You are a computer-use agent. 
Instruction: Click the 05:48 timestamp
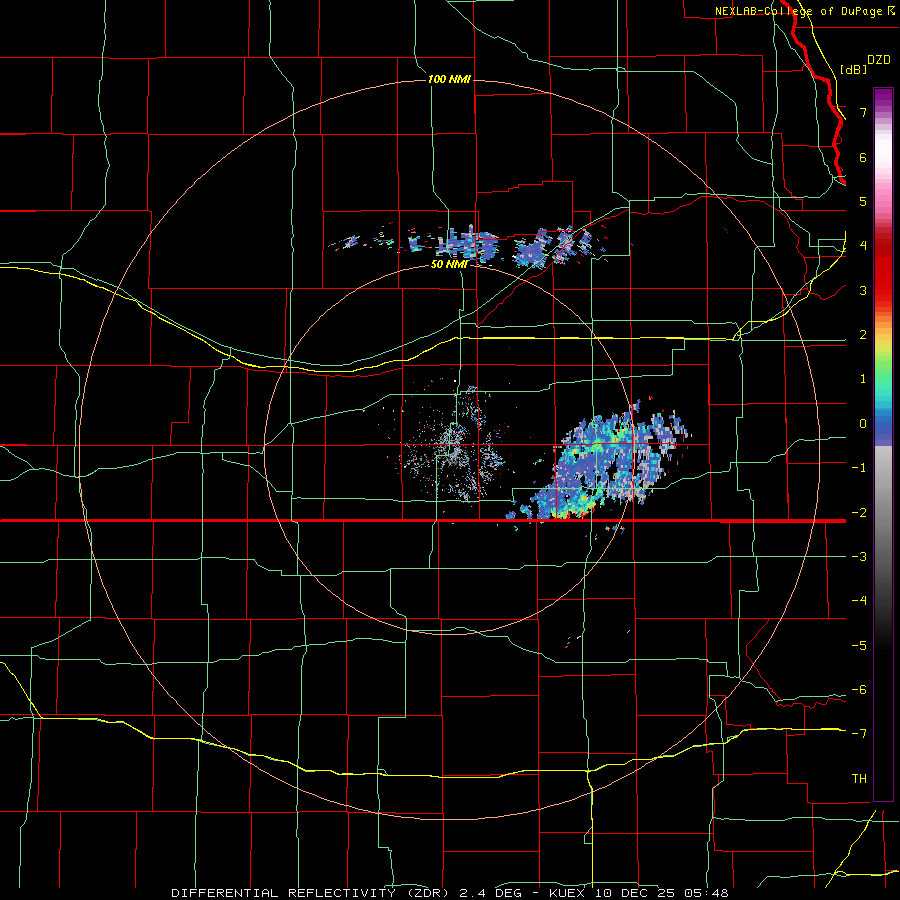pos(707,893)
